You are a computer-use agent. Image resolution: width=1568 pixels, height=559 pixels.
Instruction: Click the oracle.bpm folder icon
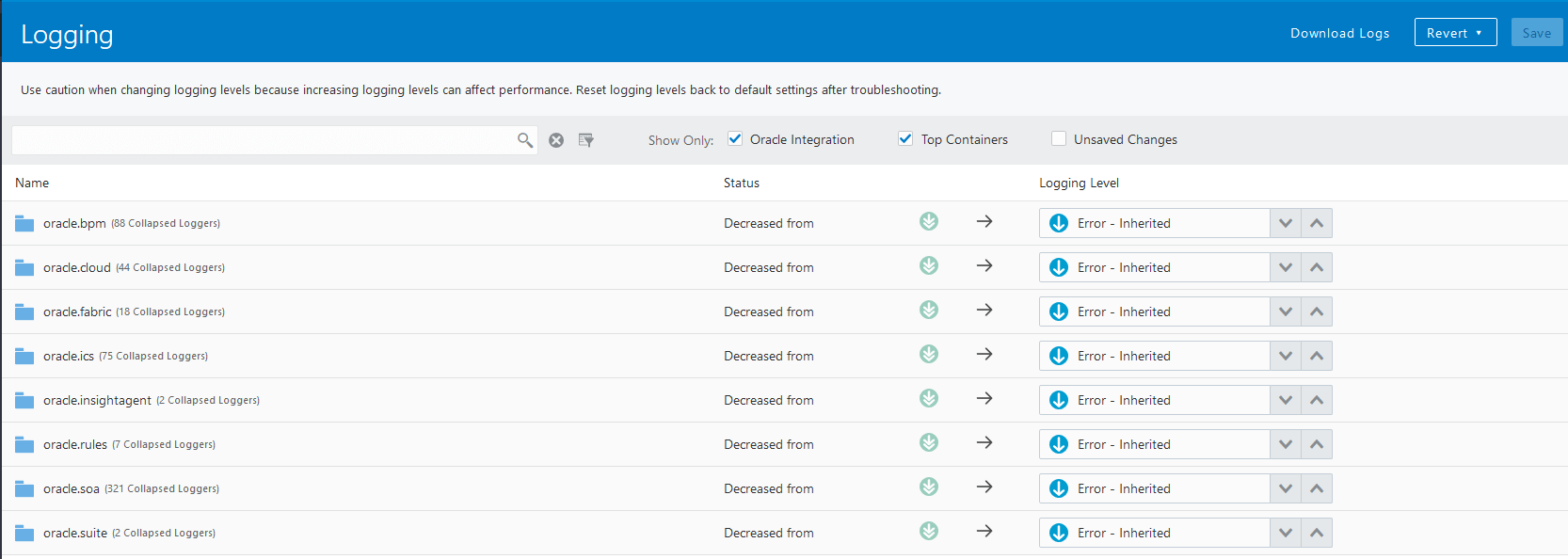point(24,223)
